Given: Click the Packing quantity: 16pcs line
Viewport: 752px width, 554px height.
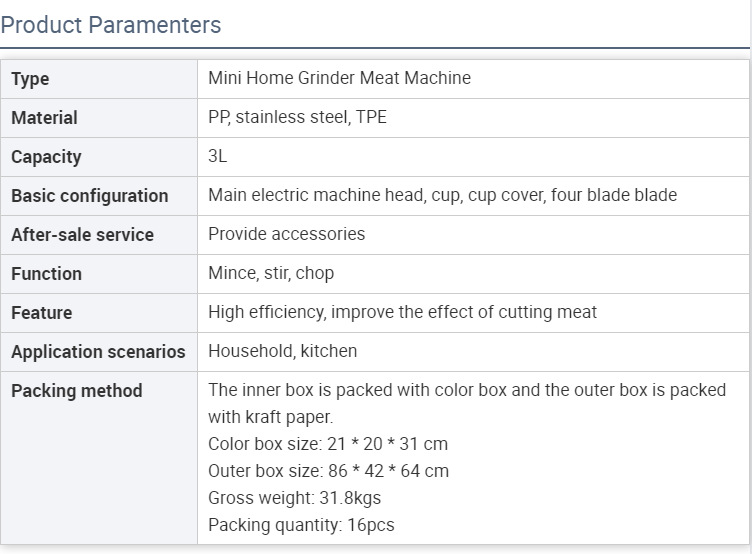Looking at the screenshot, I should click(x=301, y=525).
